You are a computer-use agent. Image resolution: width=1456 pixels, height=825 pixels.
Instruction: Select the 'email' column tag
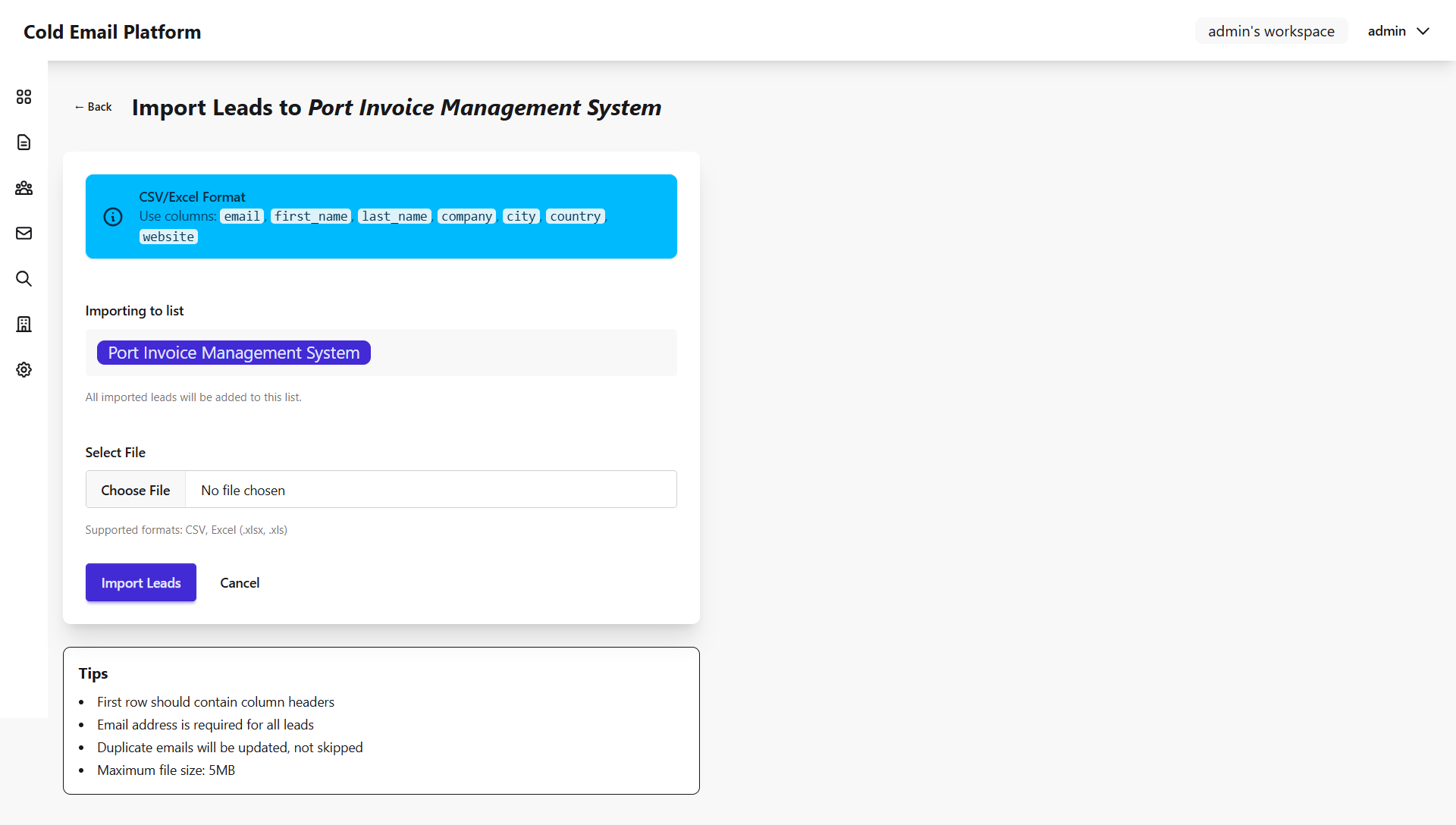click(242, 216)
